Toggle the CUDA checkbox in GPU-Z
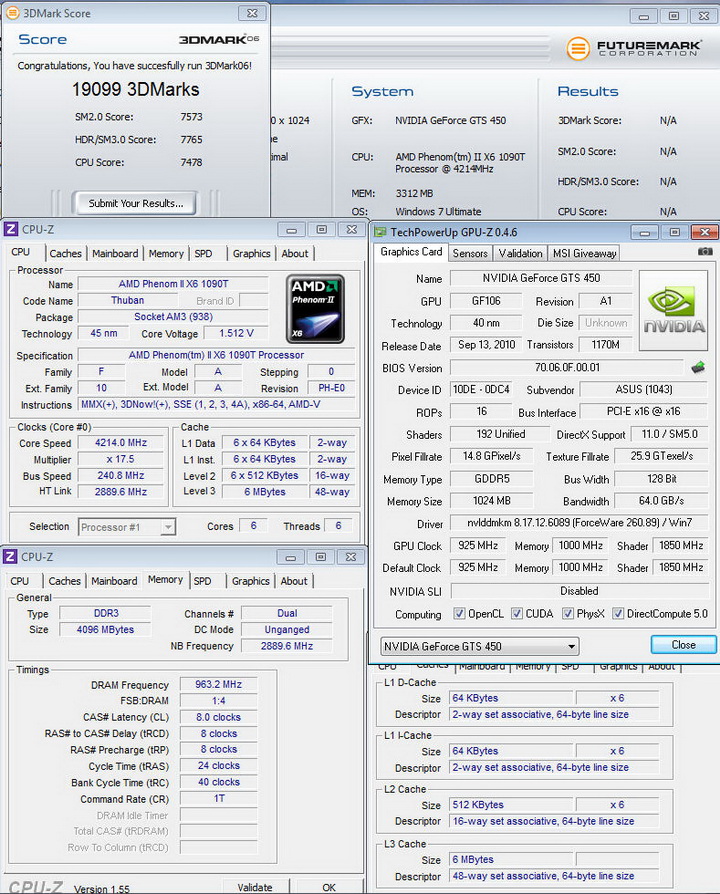Viewport: 720px width, 894px height. pos(516,613)
